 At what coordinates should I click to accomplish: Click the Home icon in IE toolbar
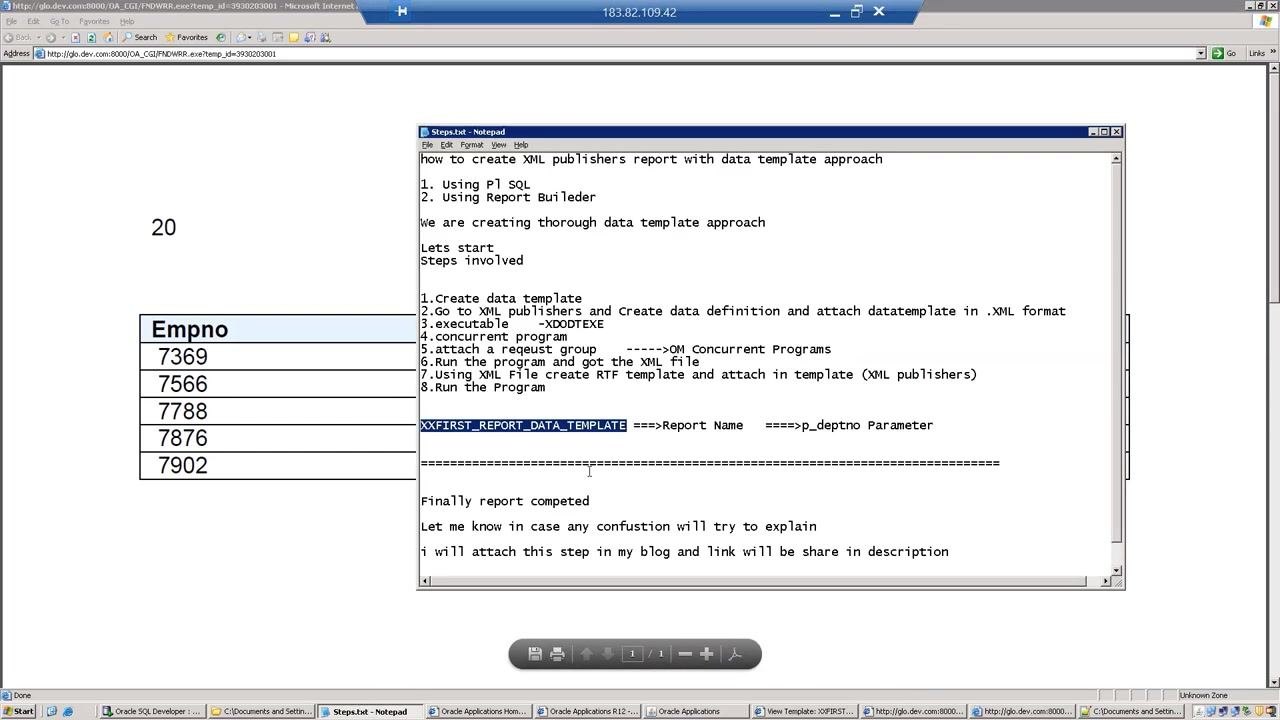(x=108, y=37)
